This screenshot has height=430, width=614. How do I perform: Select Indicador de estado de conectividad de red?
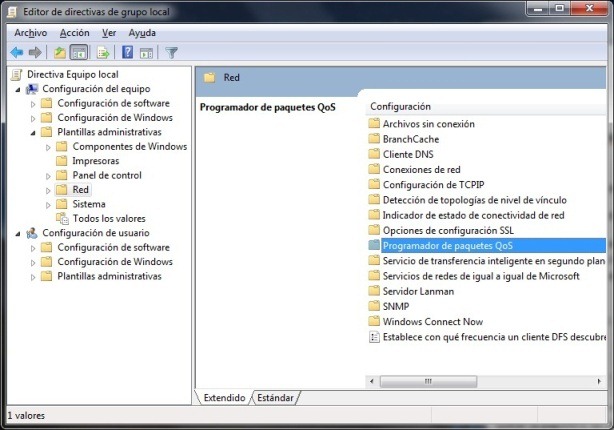pyautogui.click(x=473, y=215)
